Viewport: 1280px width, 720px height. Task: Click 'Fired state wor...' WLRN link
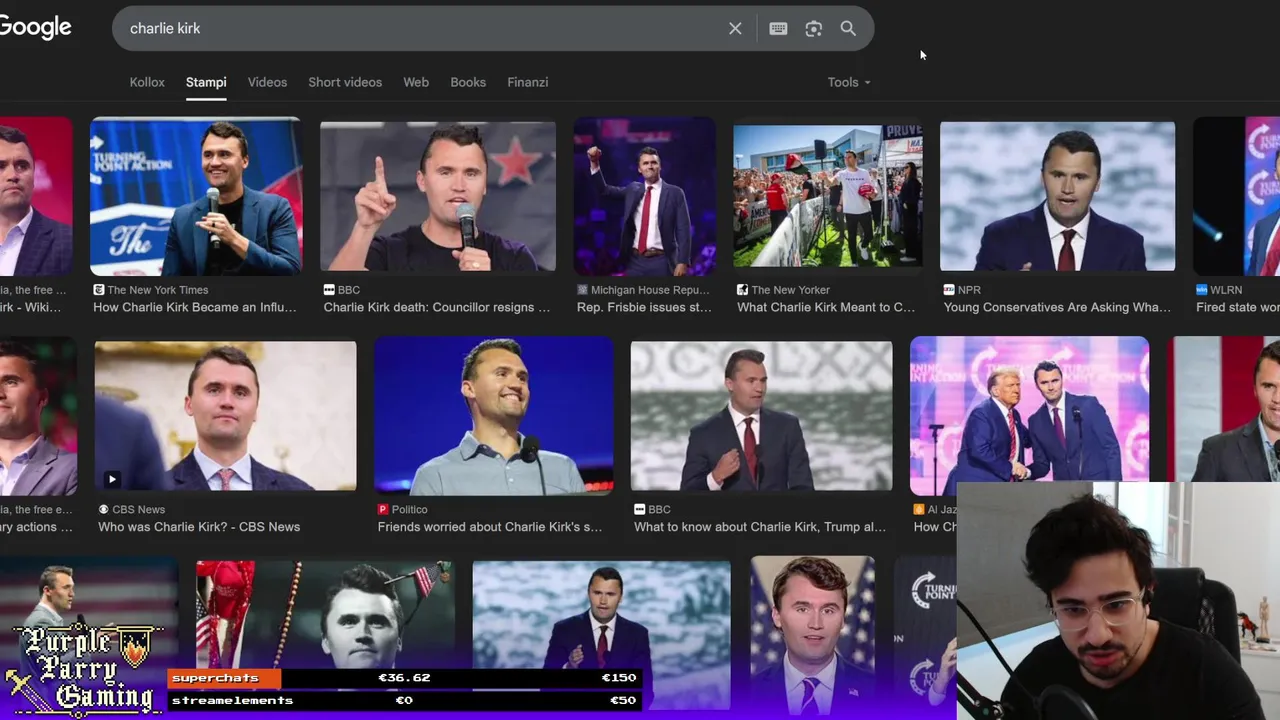click(x=1238, y=307)
